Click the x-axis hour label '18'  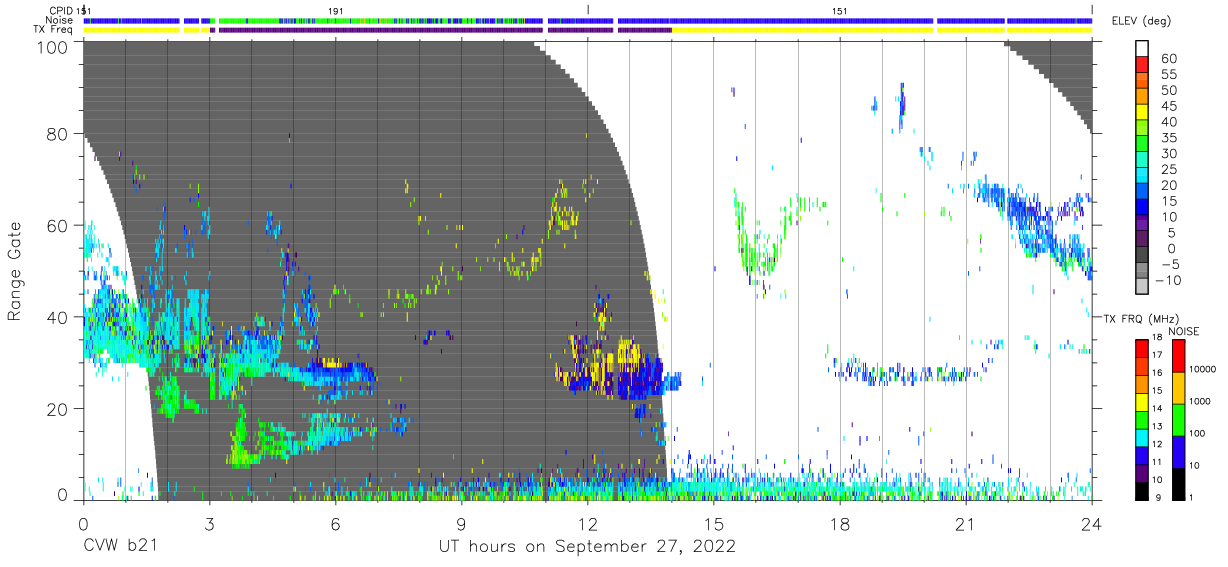tap(840, 523)
